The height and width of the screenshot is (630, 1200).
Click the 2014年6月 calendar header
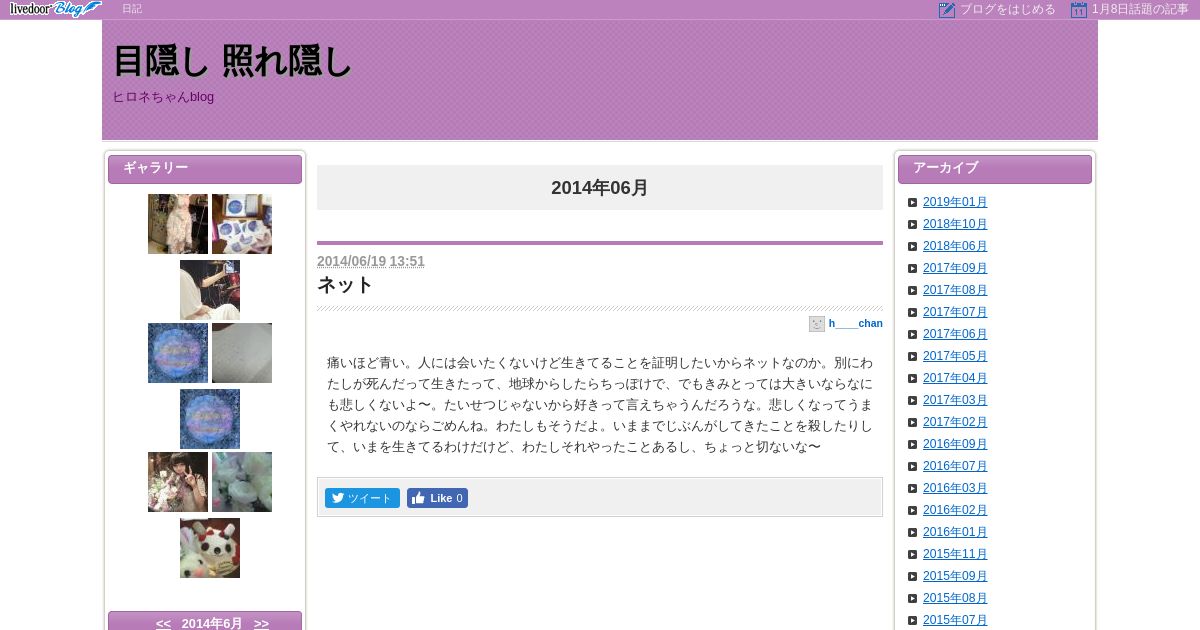click(212, 624)
